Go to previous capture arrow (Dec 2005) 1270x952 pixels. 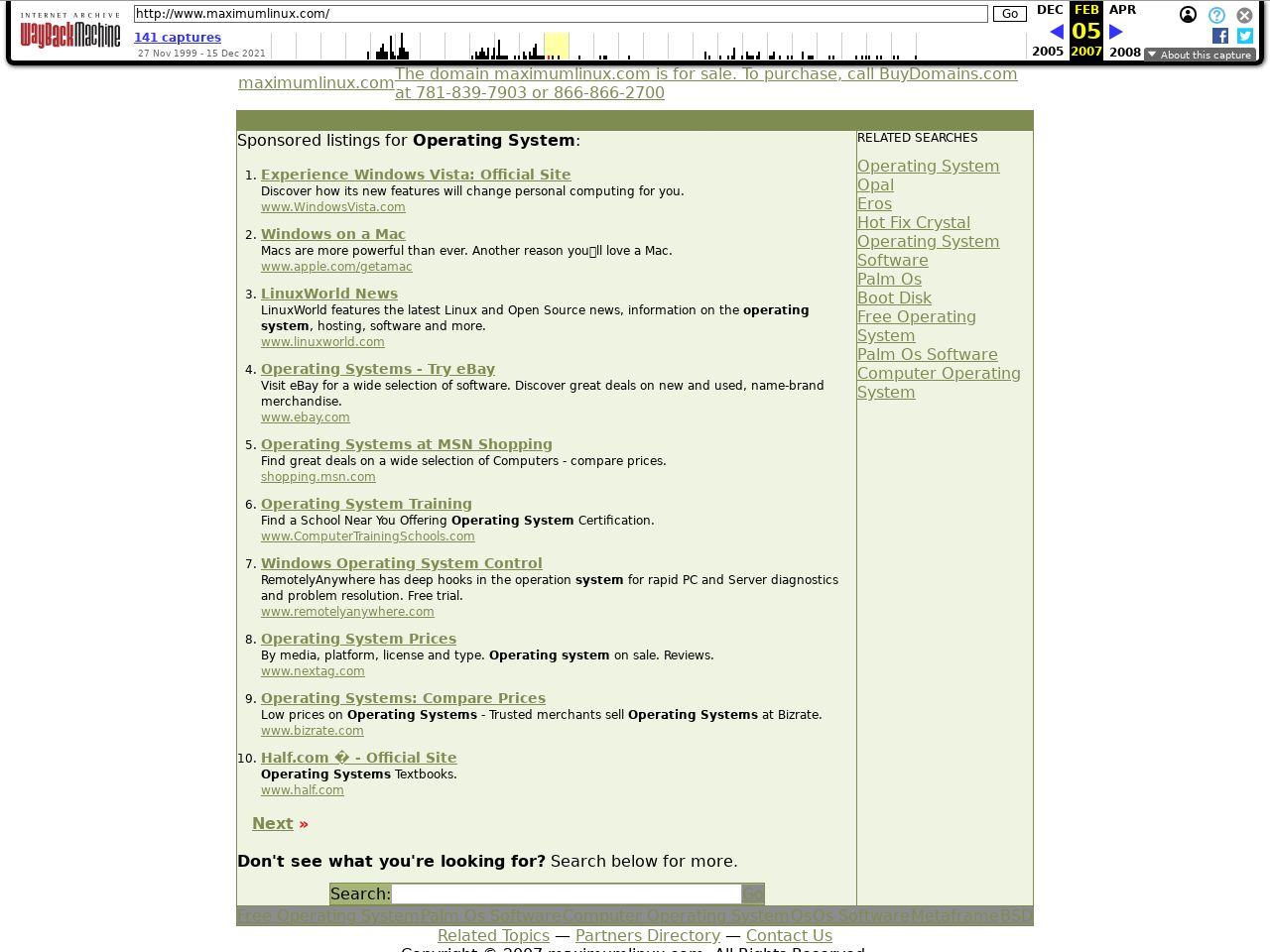pyautogui.click(x=1056, y=32)
